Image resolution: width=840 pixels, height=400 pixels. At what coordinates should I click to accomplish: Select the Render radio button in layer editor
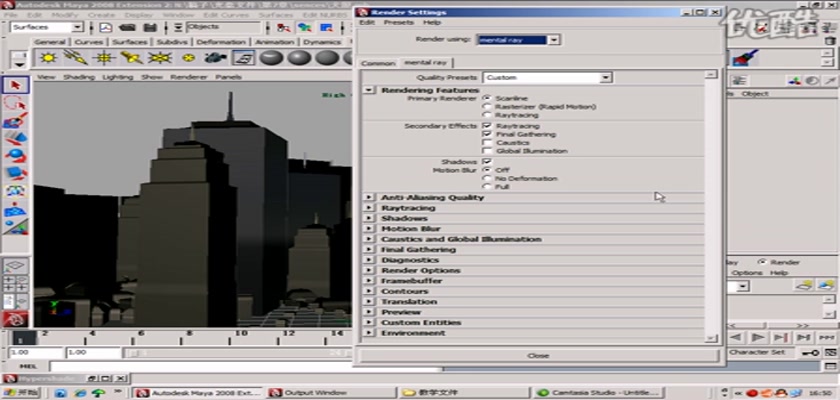(762, 262)
